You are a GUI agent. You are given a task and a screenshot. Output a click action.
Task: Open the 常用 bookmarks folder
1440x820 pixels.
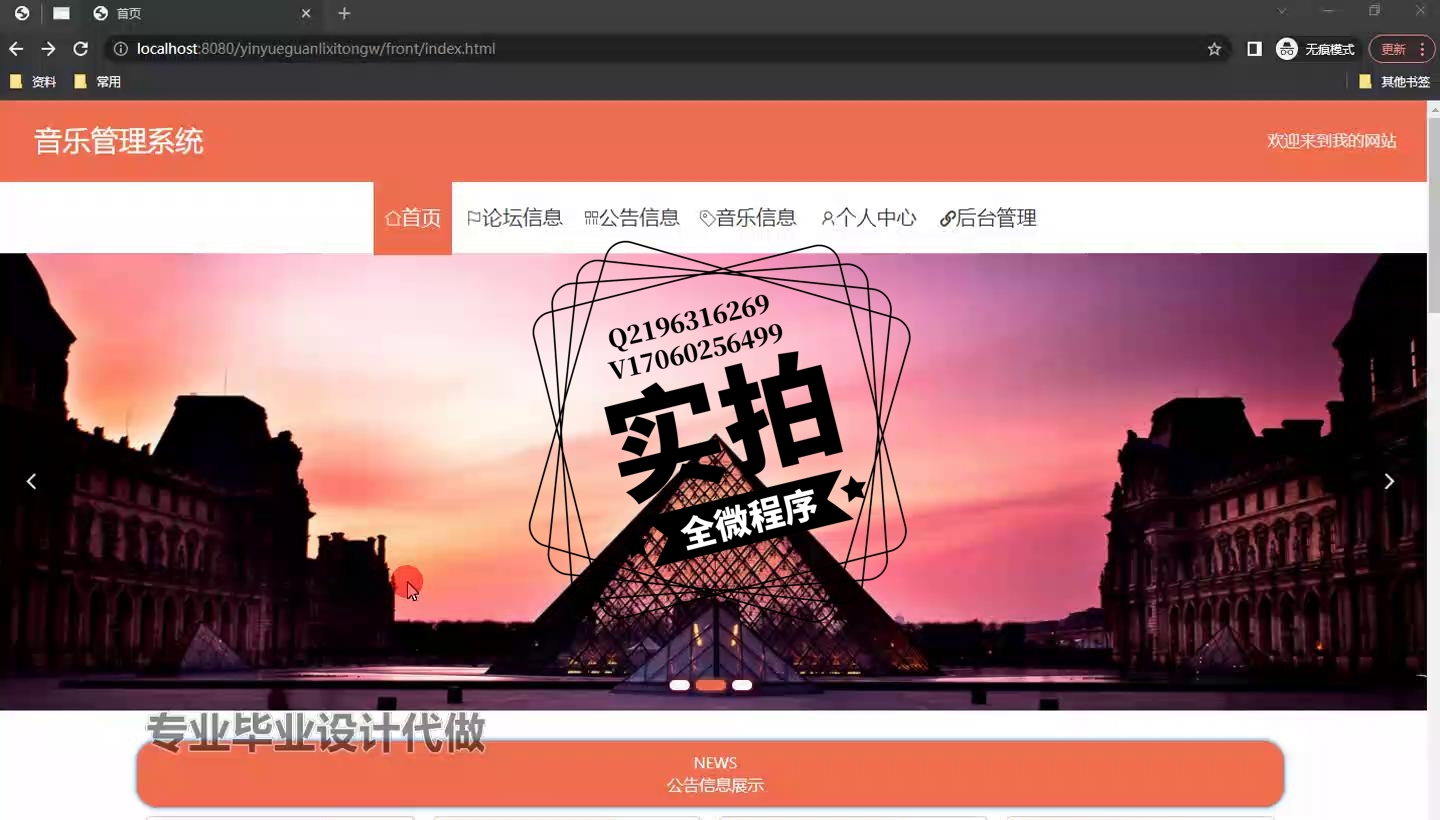(x=98, y=82)
